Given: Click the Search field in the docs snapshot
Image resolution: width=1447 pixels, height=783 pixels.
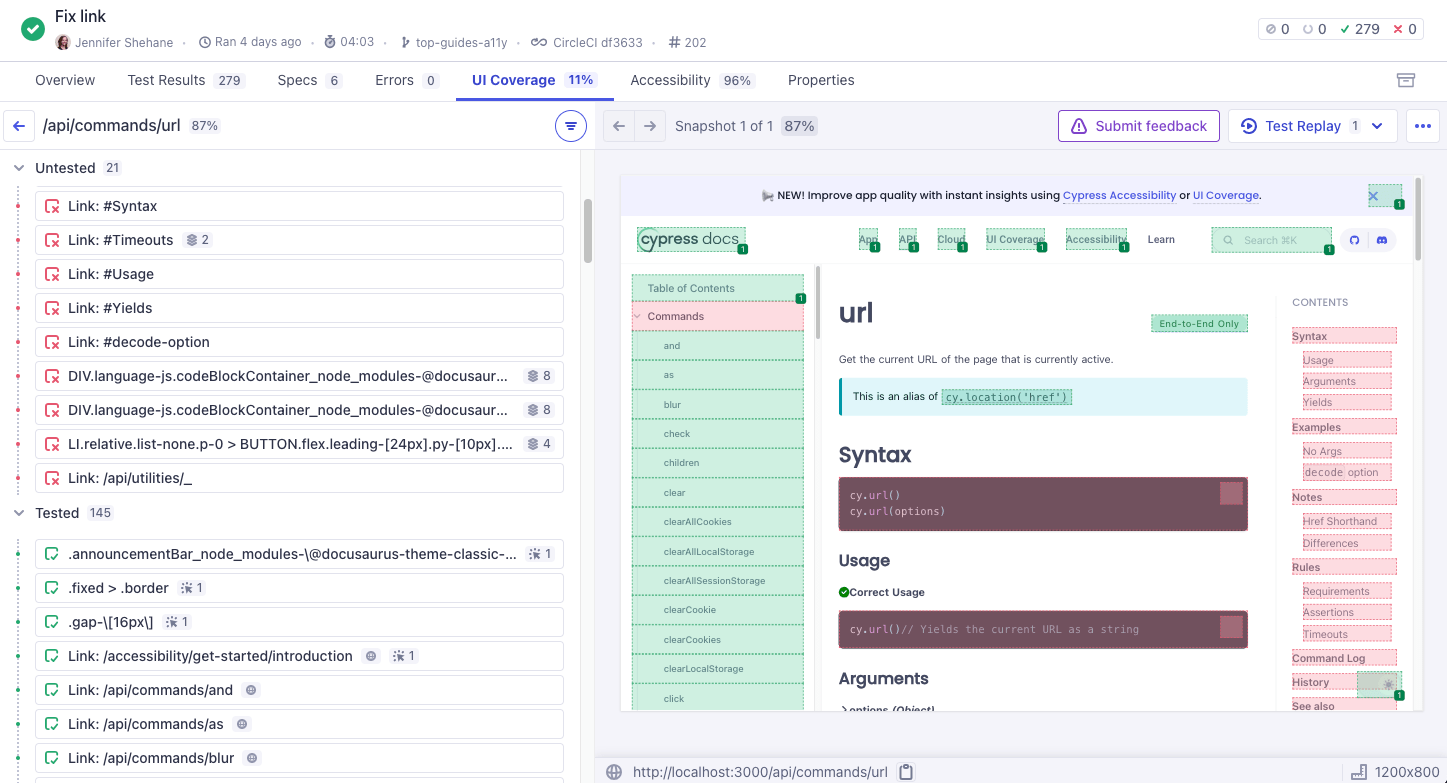Looking at the screenshot, I should [1271, 240].
